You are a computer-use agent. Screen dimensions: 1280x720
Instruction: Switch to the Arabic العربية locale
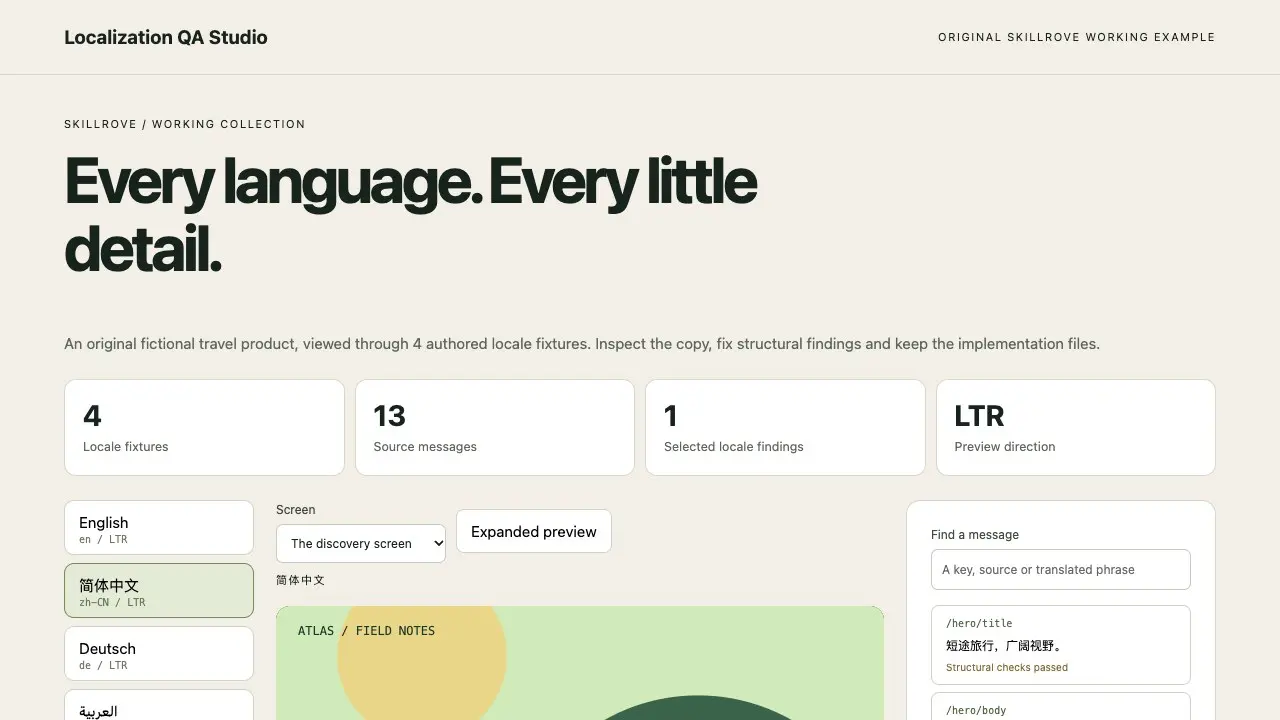(159, 705)
